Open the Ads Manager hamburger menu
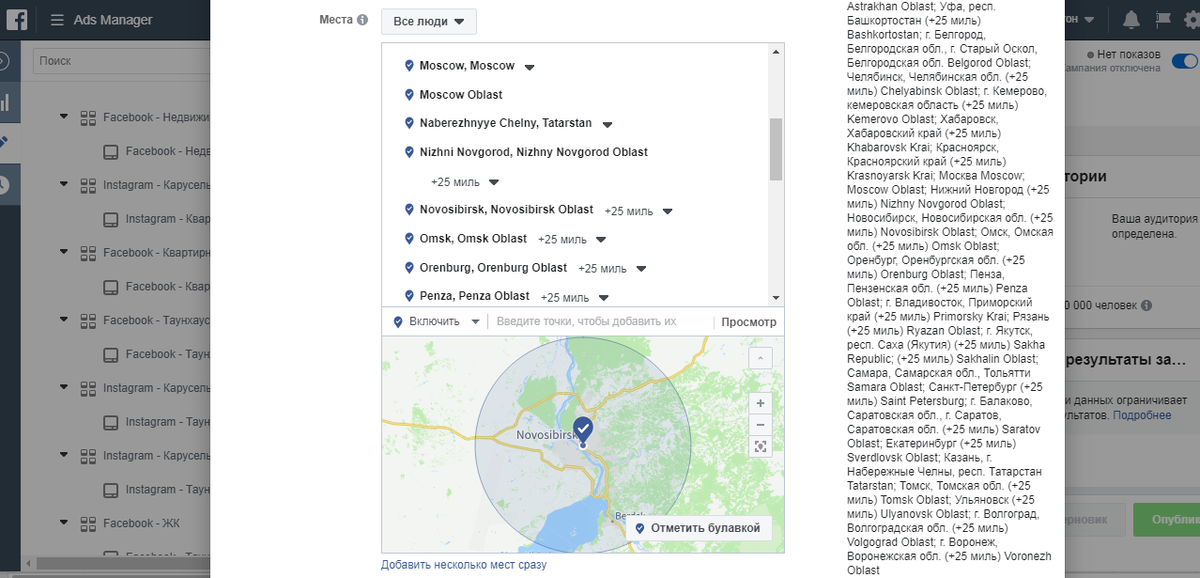The image size is (1200, 578). (57, 20)
